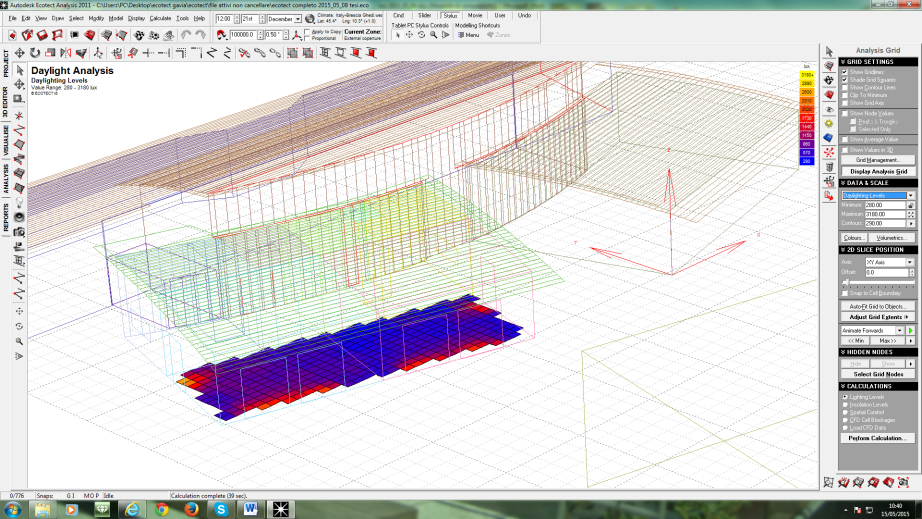The image size is (922, 519).
Task: Expand the XY Axis dropdown
Action: point(910,262)
